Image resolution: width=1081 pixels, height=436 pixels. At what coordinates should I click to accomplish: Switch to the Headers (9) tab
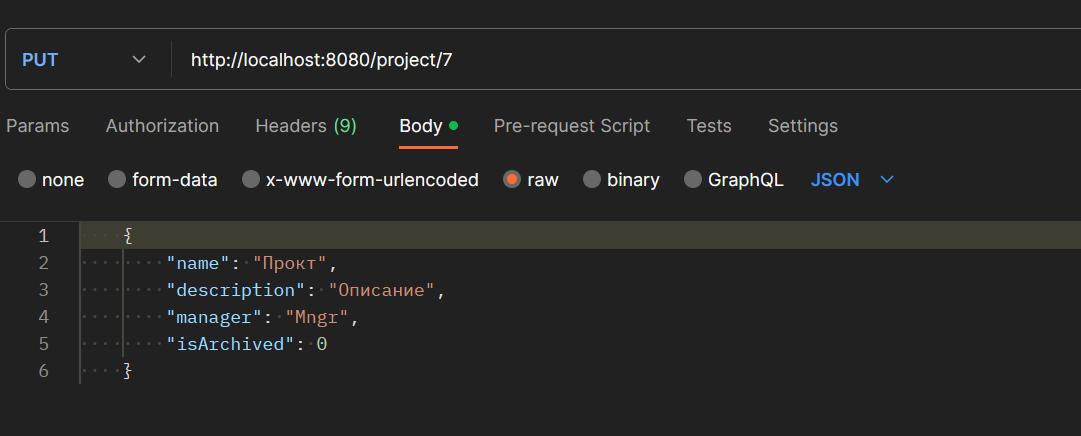tap(306, 126)
